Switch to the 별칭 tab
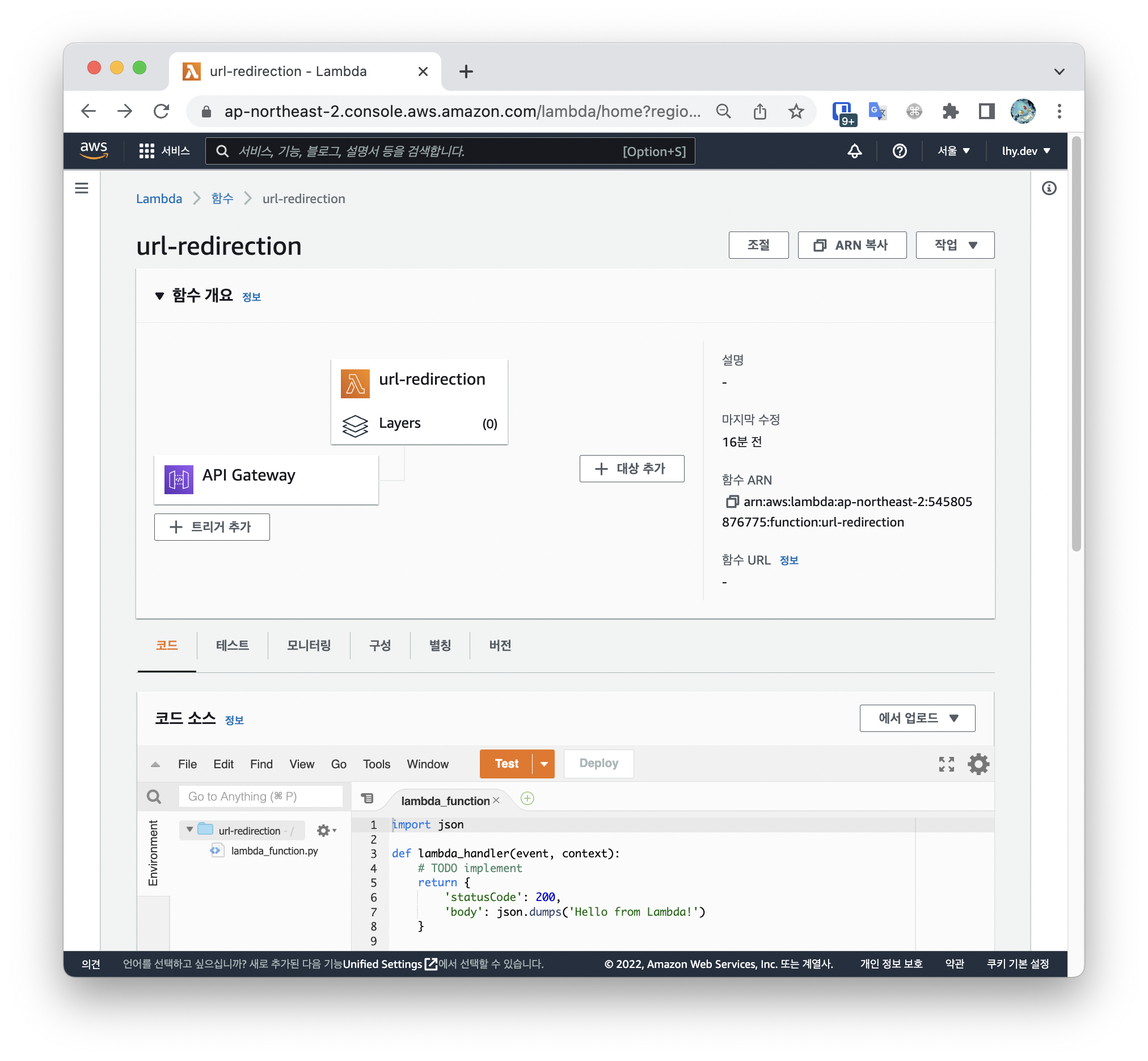The image size is (1148, 1061). click(440, 645)
